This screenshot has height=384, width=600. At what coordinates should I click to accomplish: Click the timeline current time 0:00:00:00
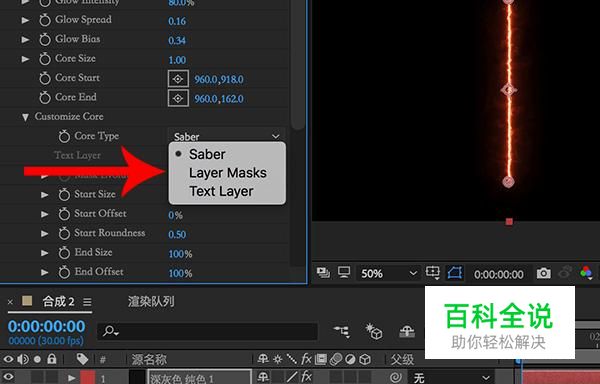pos(47,327)
